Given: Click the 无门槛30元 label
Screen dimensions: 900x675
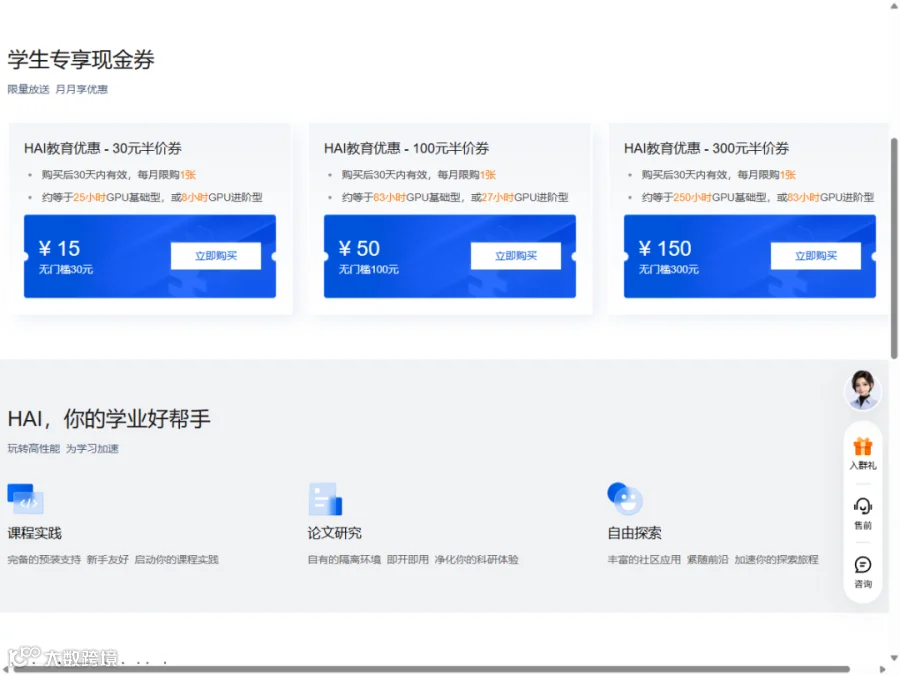Looking at the screenshot, I should click(66, 270).
